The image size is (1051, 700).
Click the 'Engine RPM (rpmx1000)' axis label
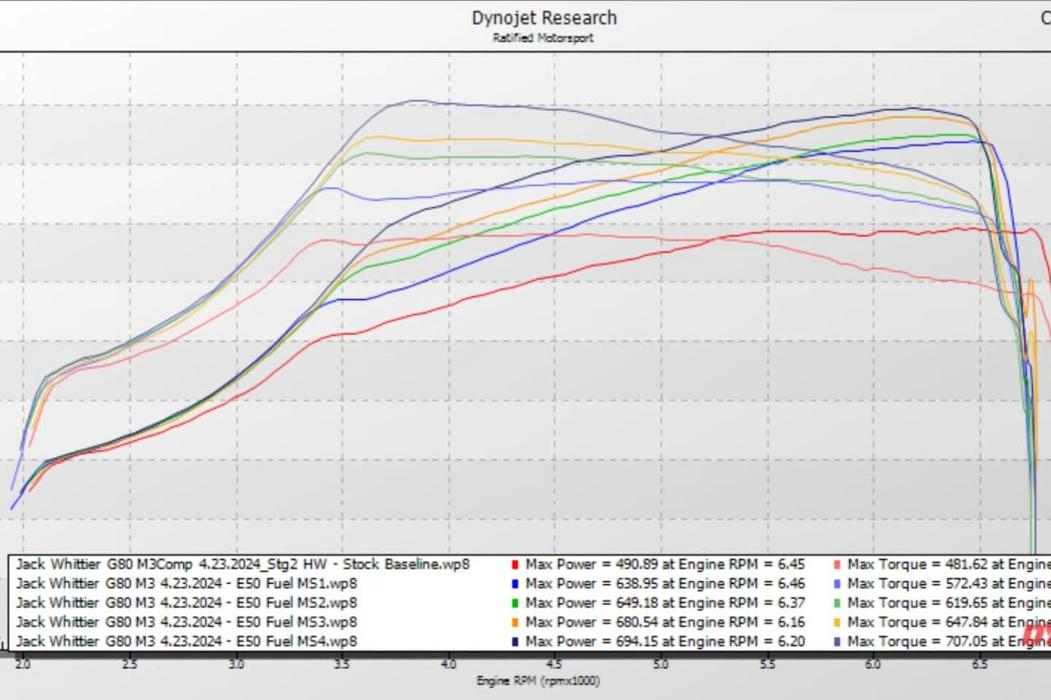click(538, 681)
